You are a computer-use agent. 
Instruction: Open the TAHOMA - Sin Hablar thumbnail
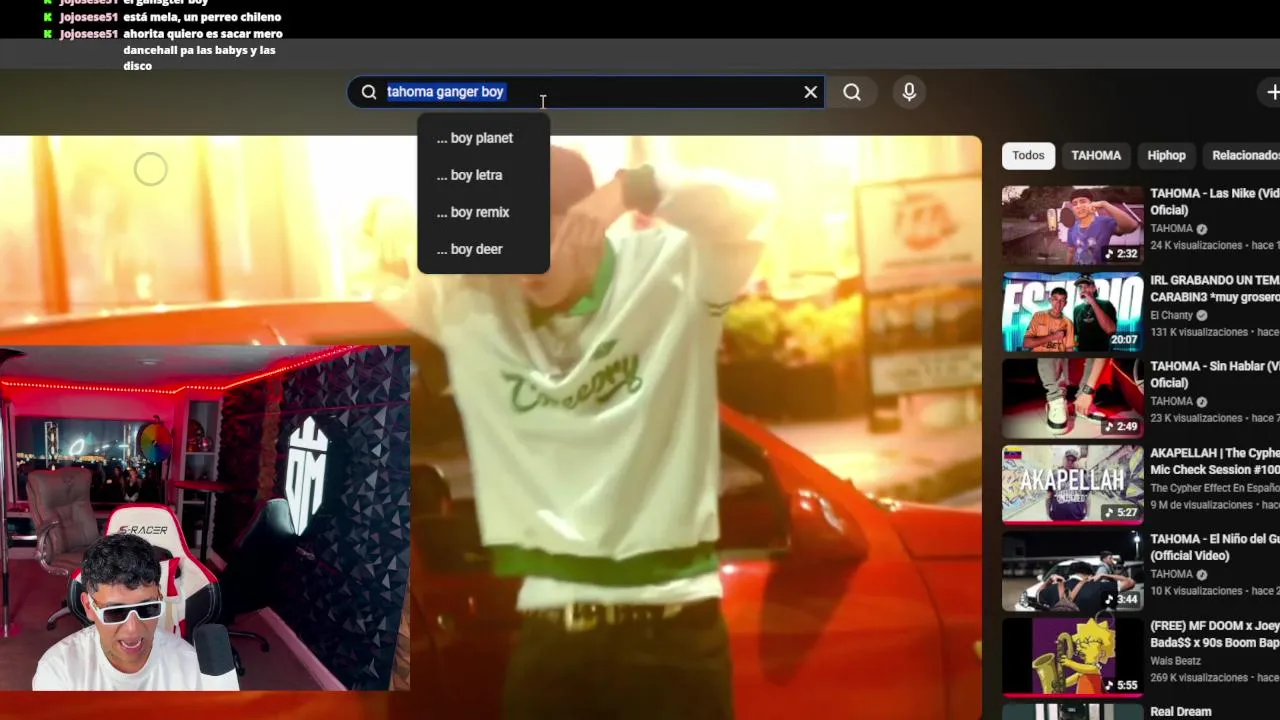[x=1072, y=397]
